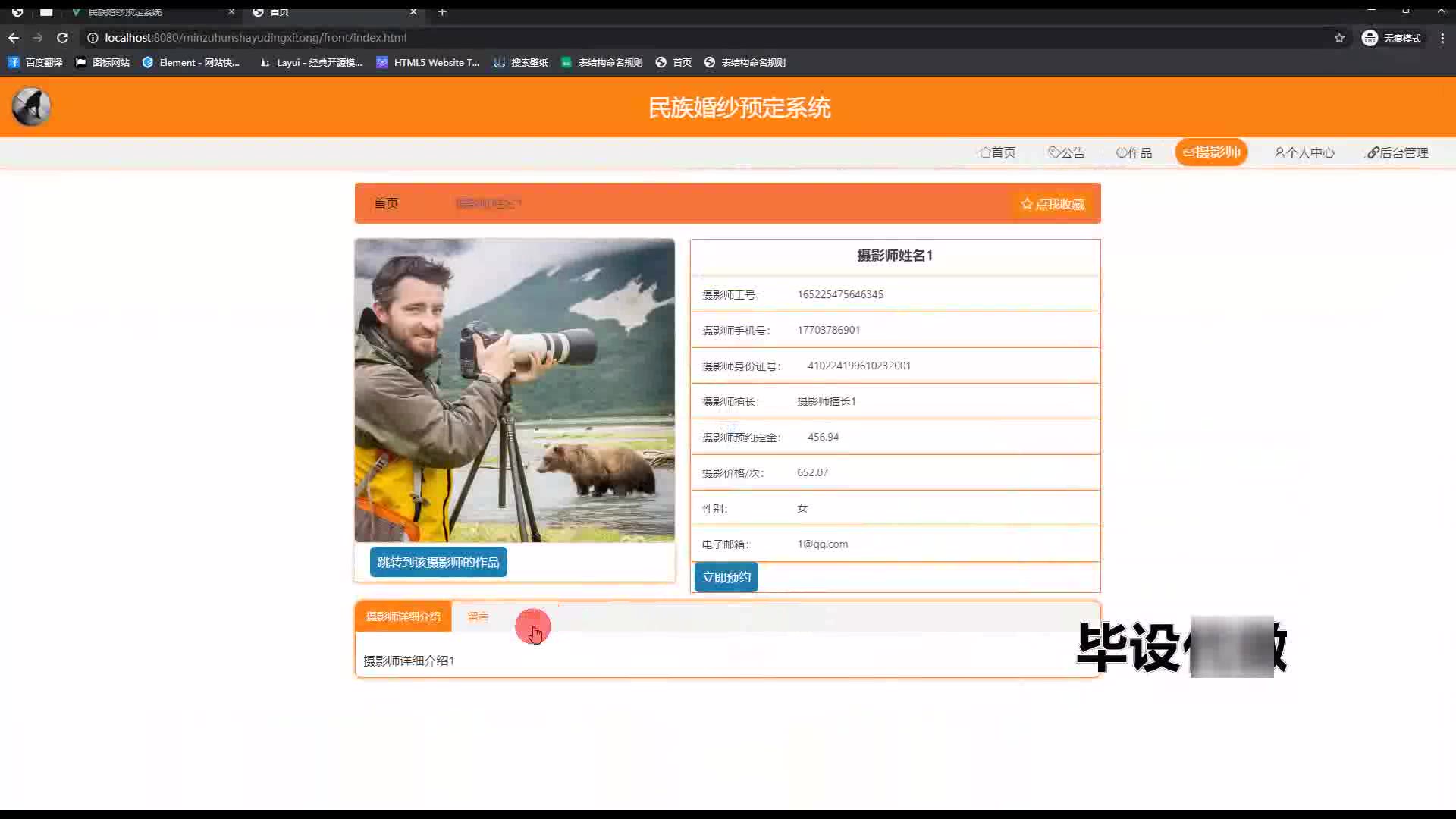Click the 摄影师擅长1 specialty value

pos(827,401)
